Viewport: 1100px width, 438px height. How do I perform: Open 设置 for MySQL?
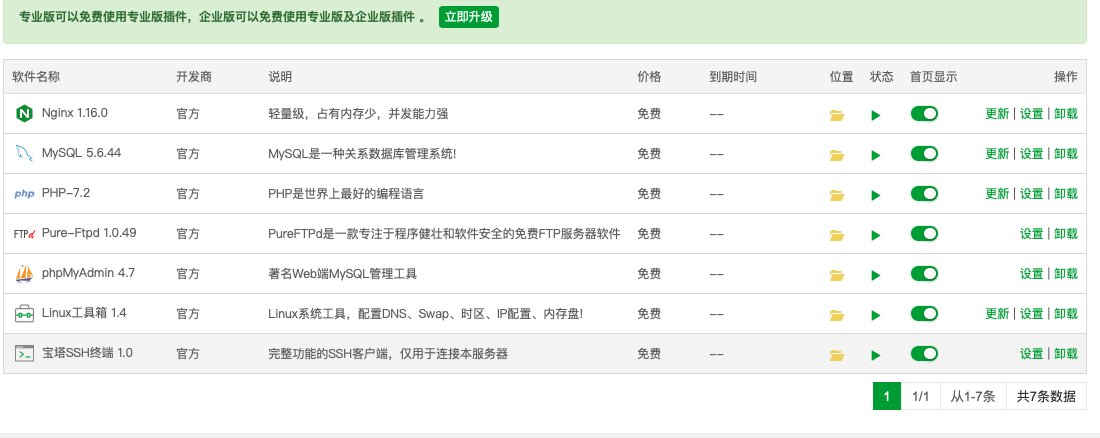[x=1031, y=154]
